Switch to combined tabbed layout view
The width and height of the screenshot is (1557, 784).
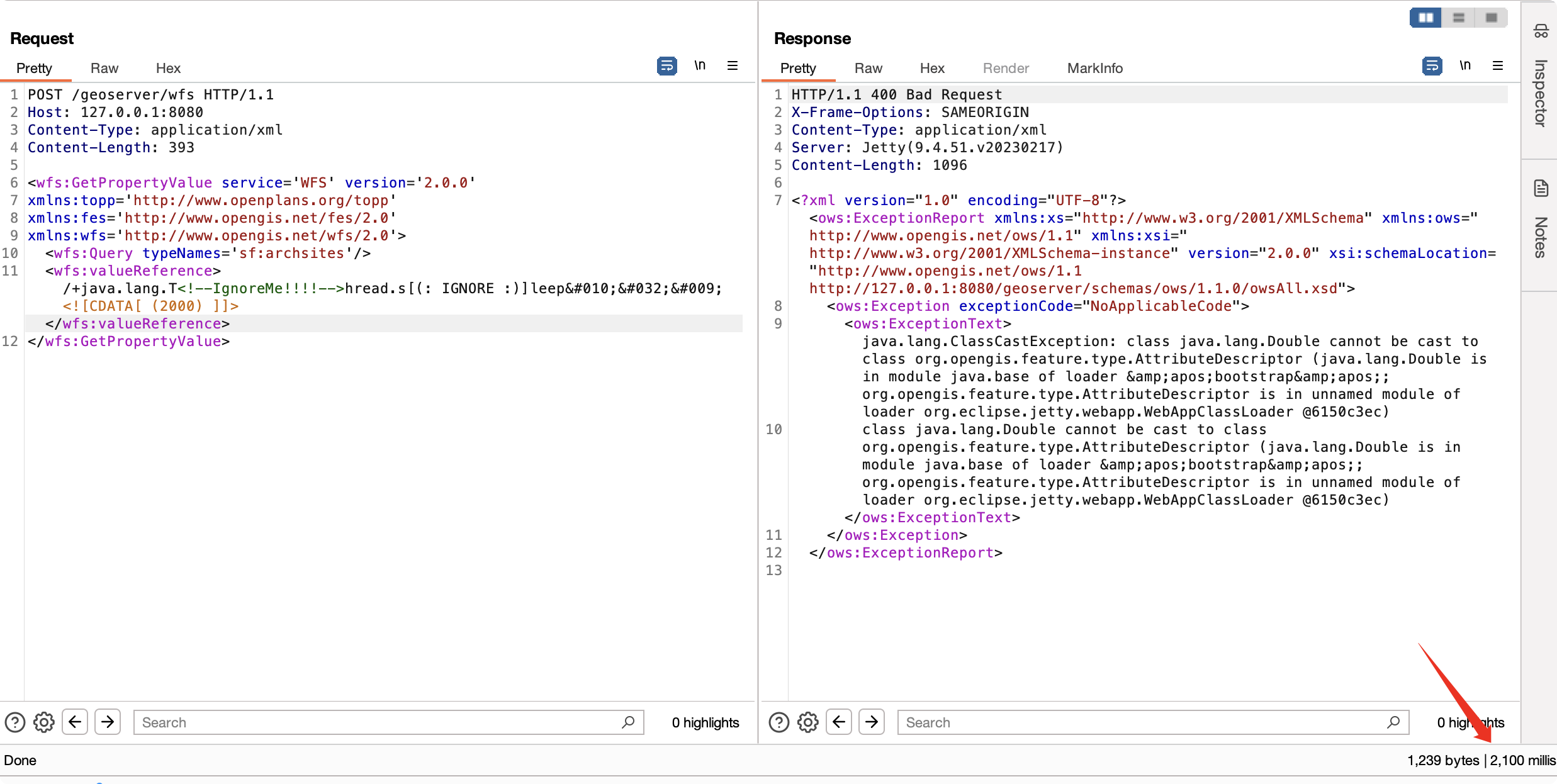pos(1491,18)
